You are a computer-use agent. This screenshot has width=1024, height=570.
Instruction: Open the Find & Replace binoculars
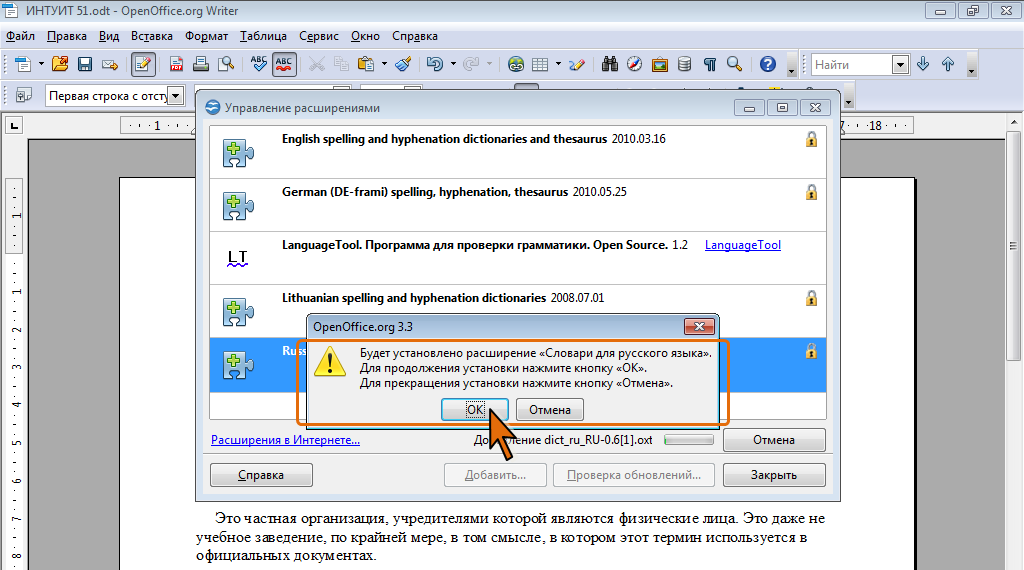(610, 65)
